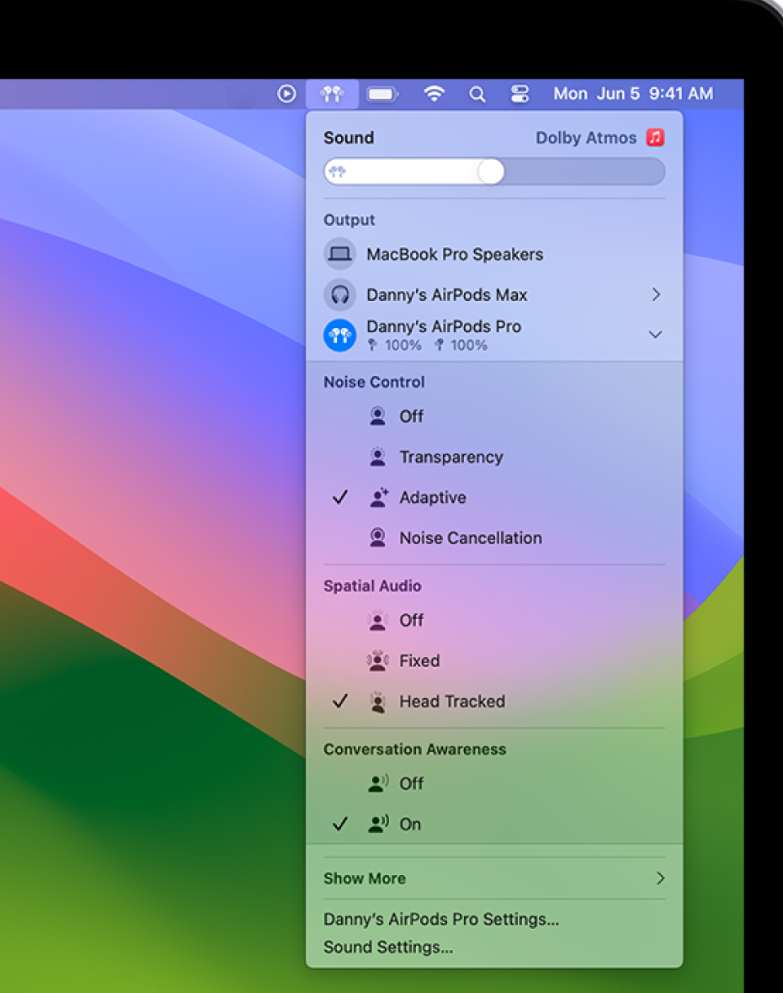Switch output to Danny's AirPods Max

[446, 295]
